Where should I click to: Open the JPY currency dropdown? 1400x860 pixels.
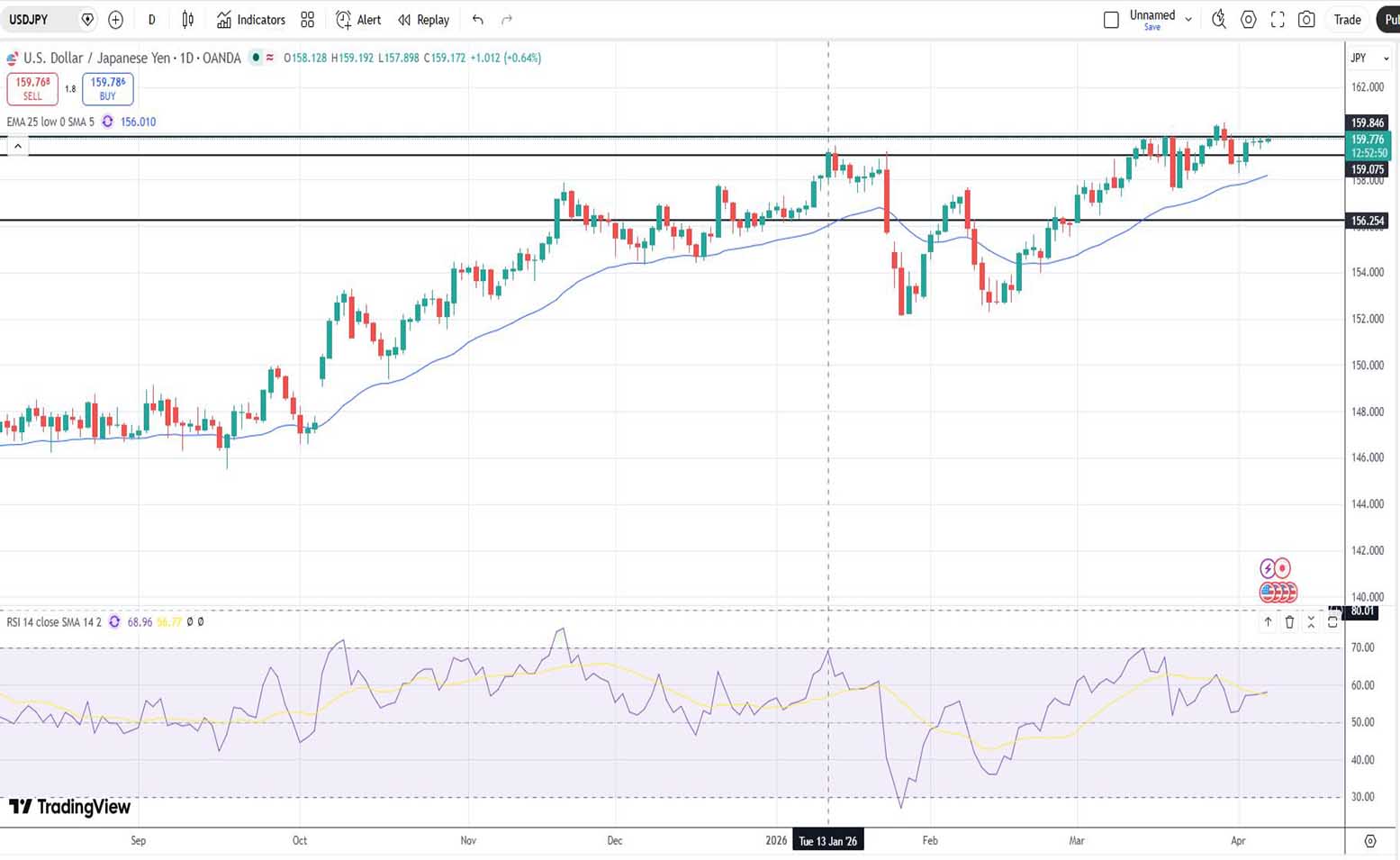click(x=1369, y=58)
